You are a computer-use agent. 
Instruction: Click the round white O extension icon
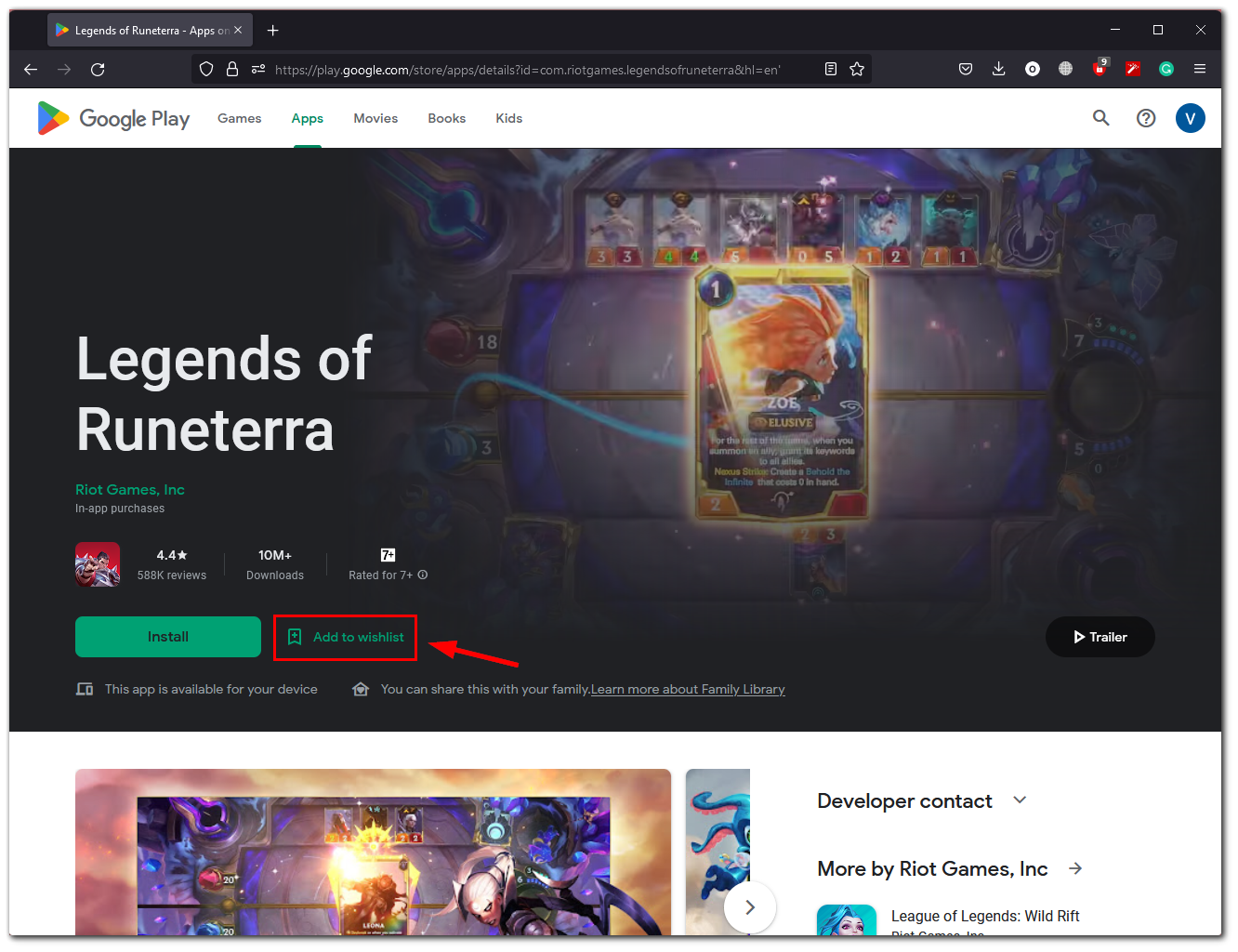pos(1033,69)
